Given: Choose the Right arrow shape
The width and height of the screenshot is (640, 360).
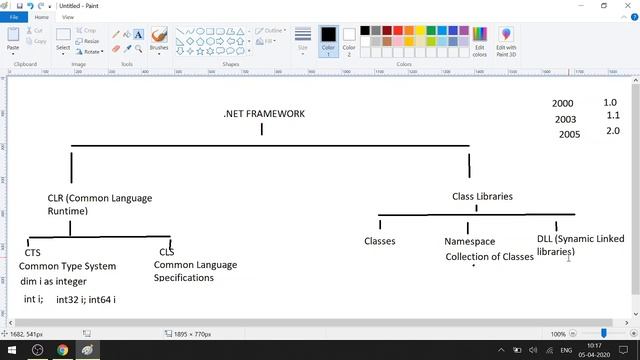Looking at the screenshot, I should click(220, 41).
